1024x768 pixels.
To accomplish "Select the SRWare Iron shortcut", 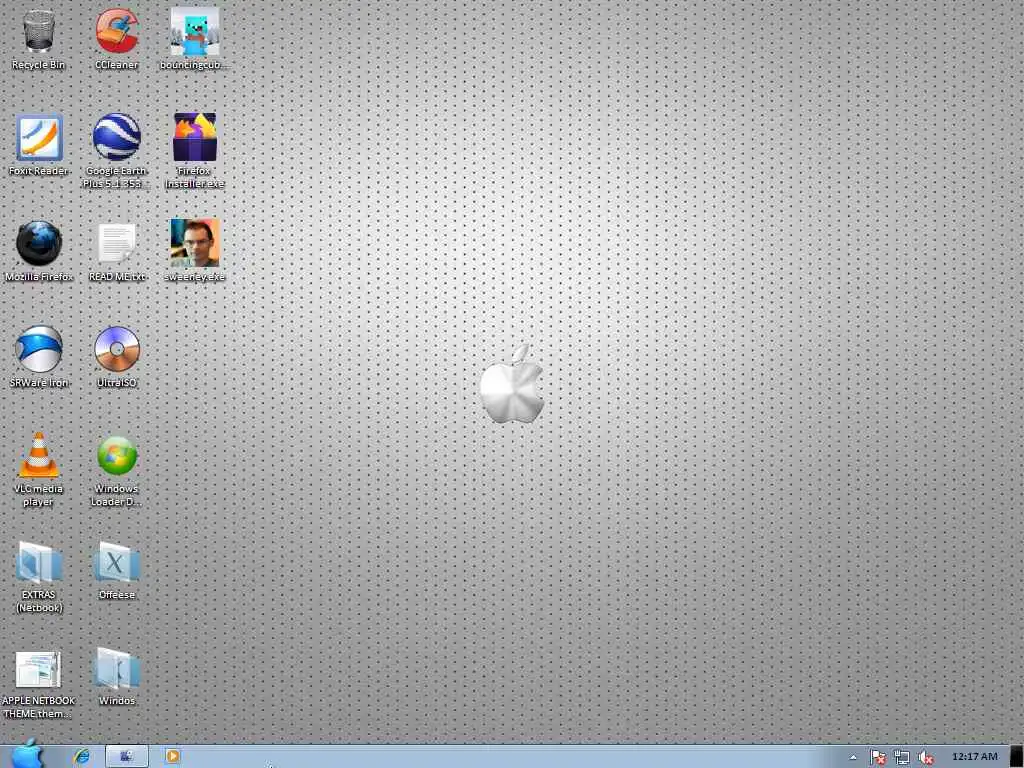I will pyautogui.click(x=39, y=356).
